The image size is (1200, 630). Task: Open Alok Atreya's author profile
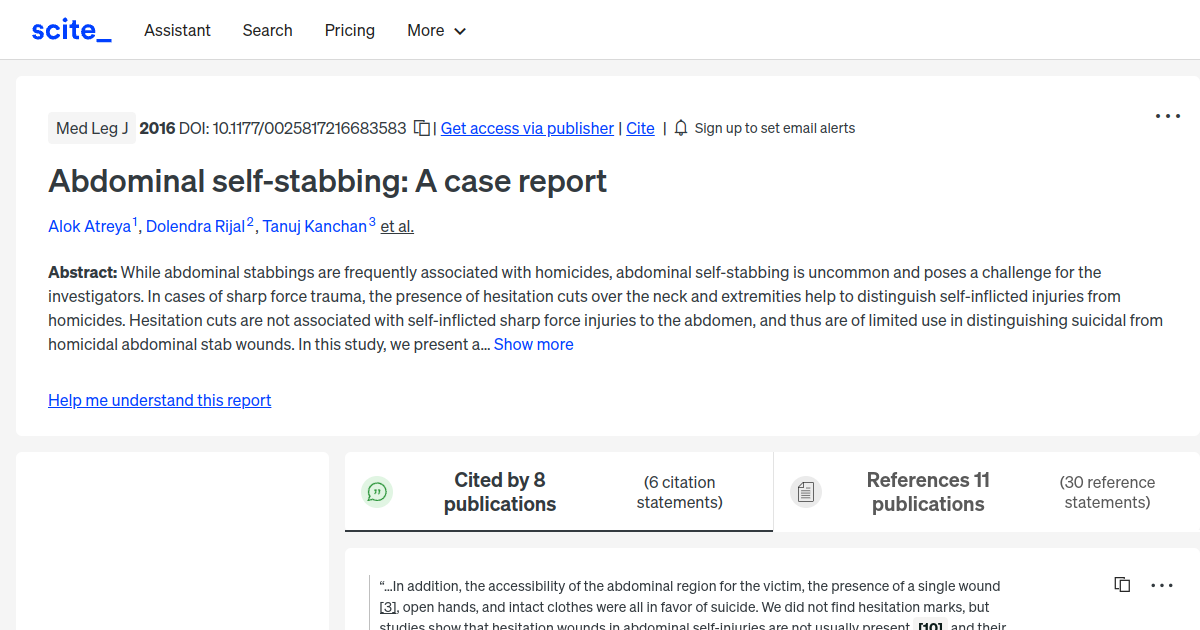[88, 226]
